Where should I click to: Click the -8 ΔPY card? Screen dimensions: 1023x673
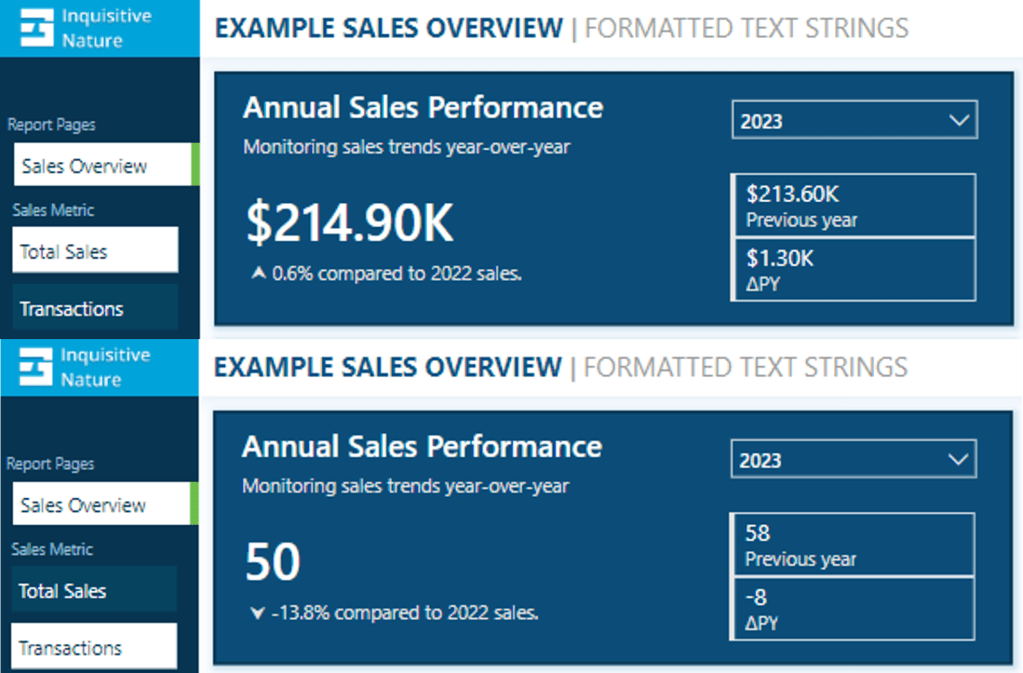853,607
